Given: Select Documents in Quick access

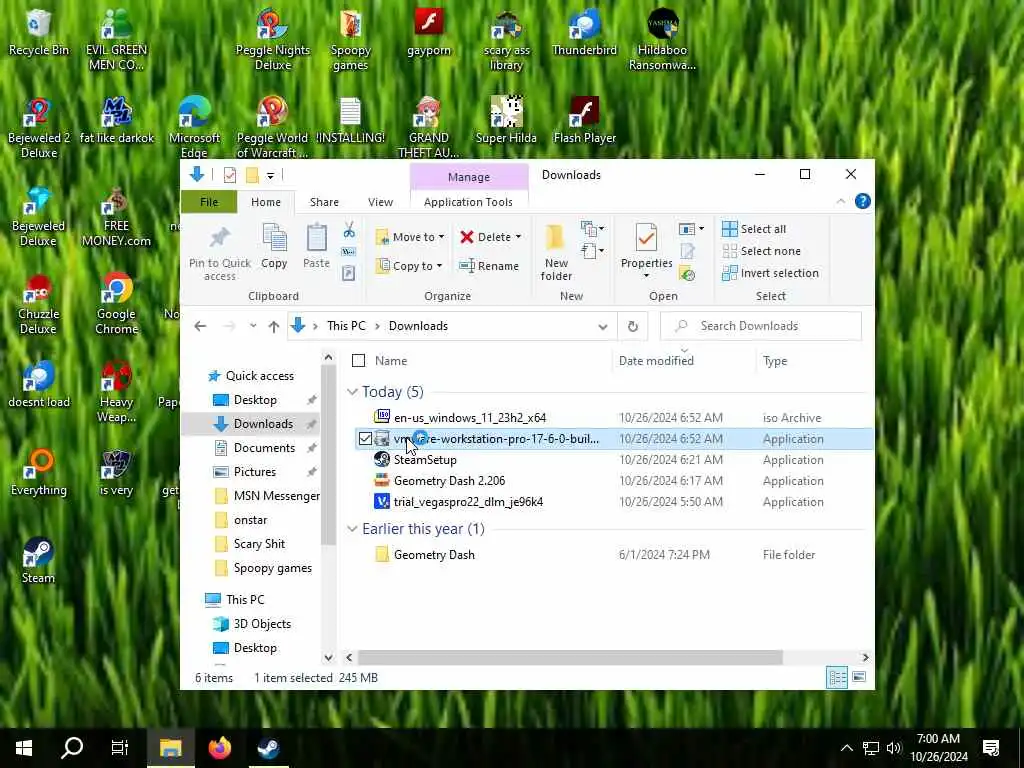Looking at the screenshot, I should pyautogui.click(x=264, y=448).
